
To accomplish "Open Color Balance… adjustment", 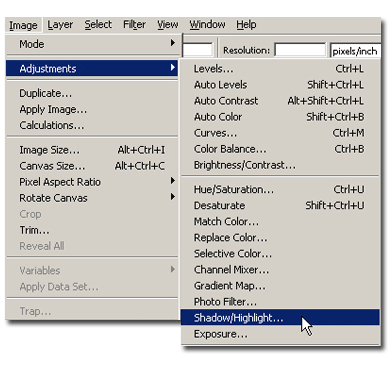I will click(280, 149).
